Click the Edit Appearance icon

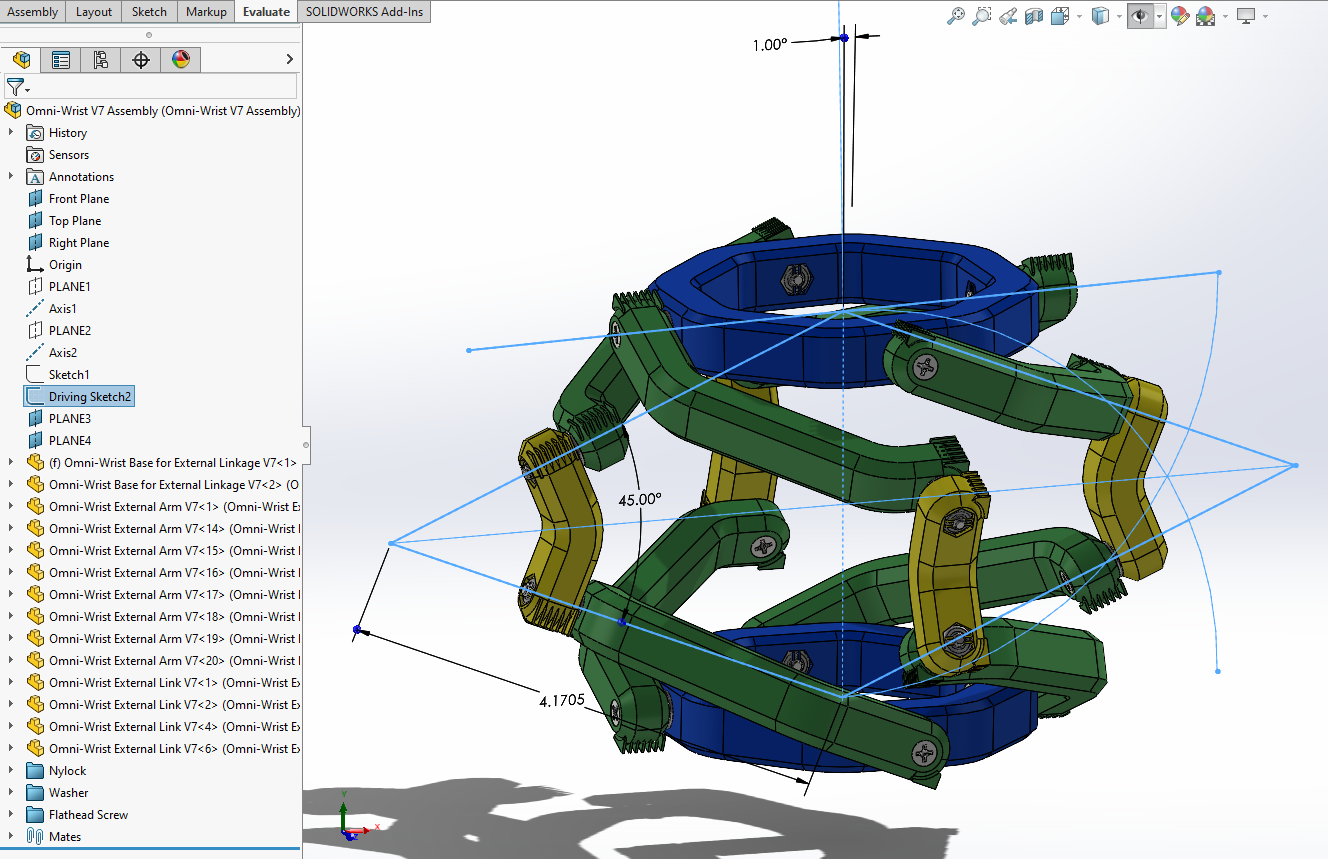[x=1180, y=15]
